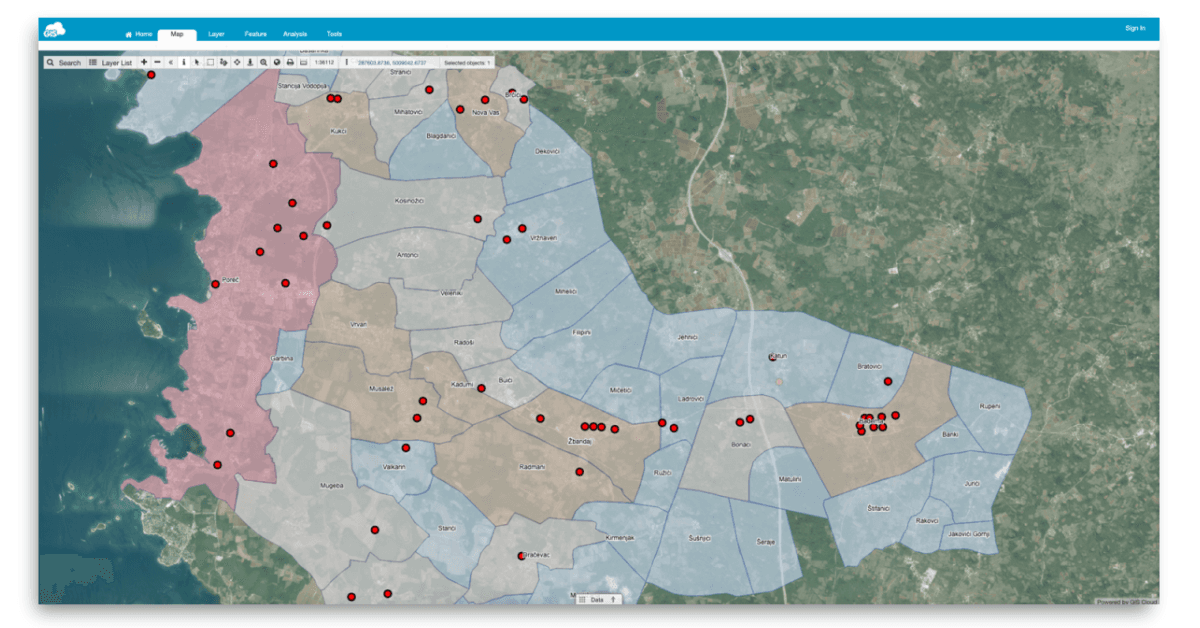Select the info tool icon
This screenshot has height=628, width=1200.
[184, 62]
